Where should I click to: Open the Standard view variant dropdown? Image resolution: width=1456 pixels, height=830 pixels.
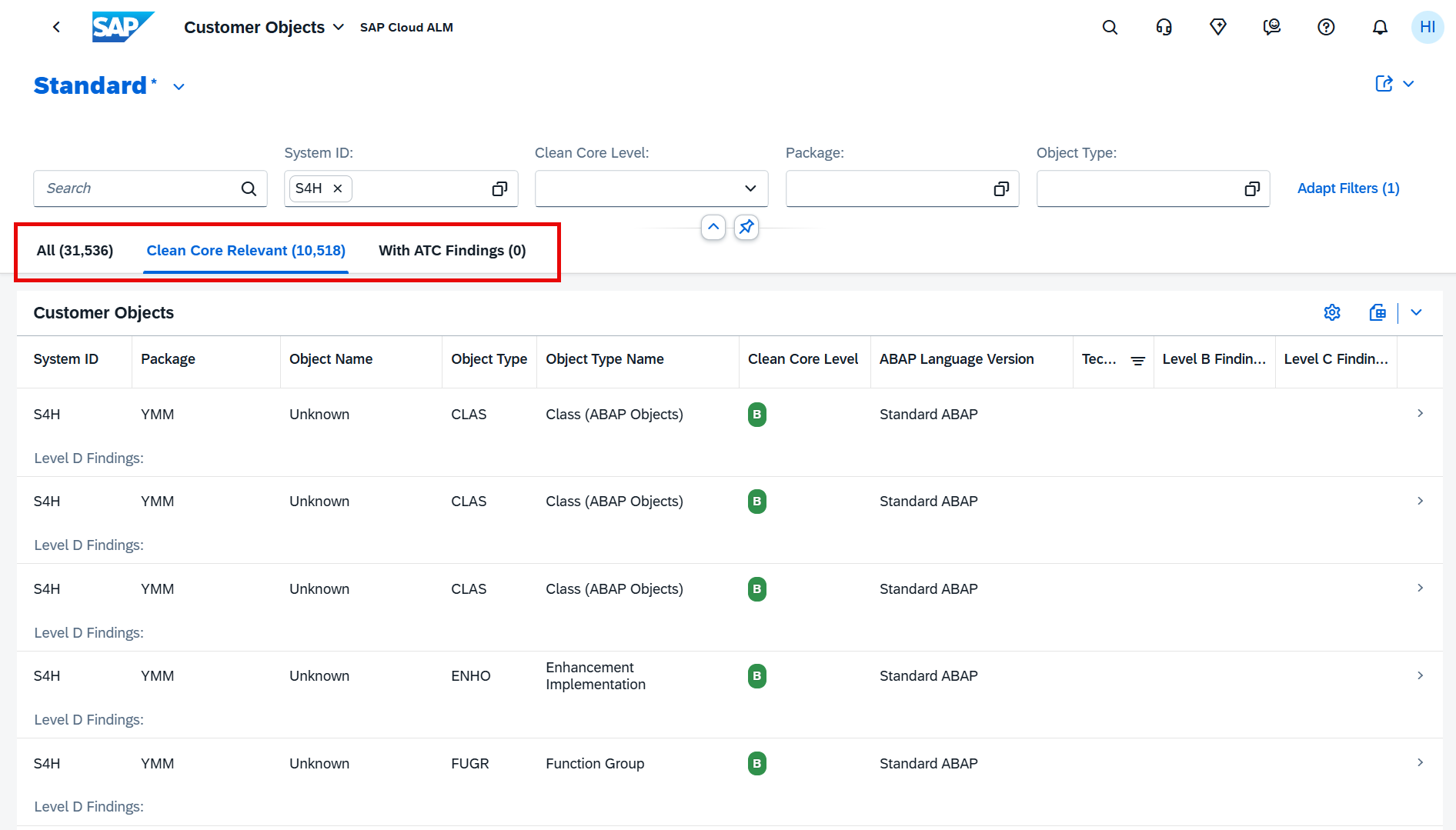point(179,87)
